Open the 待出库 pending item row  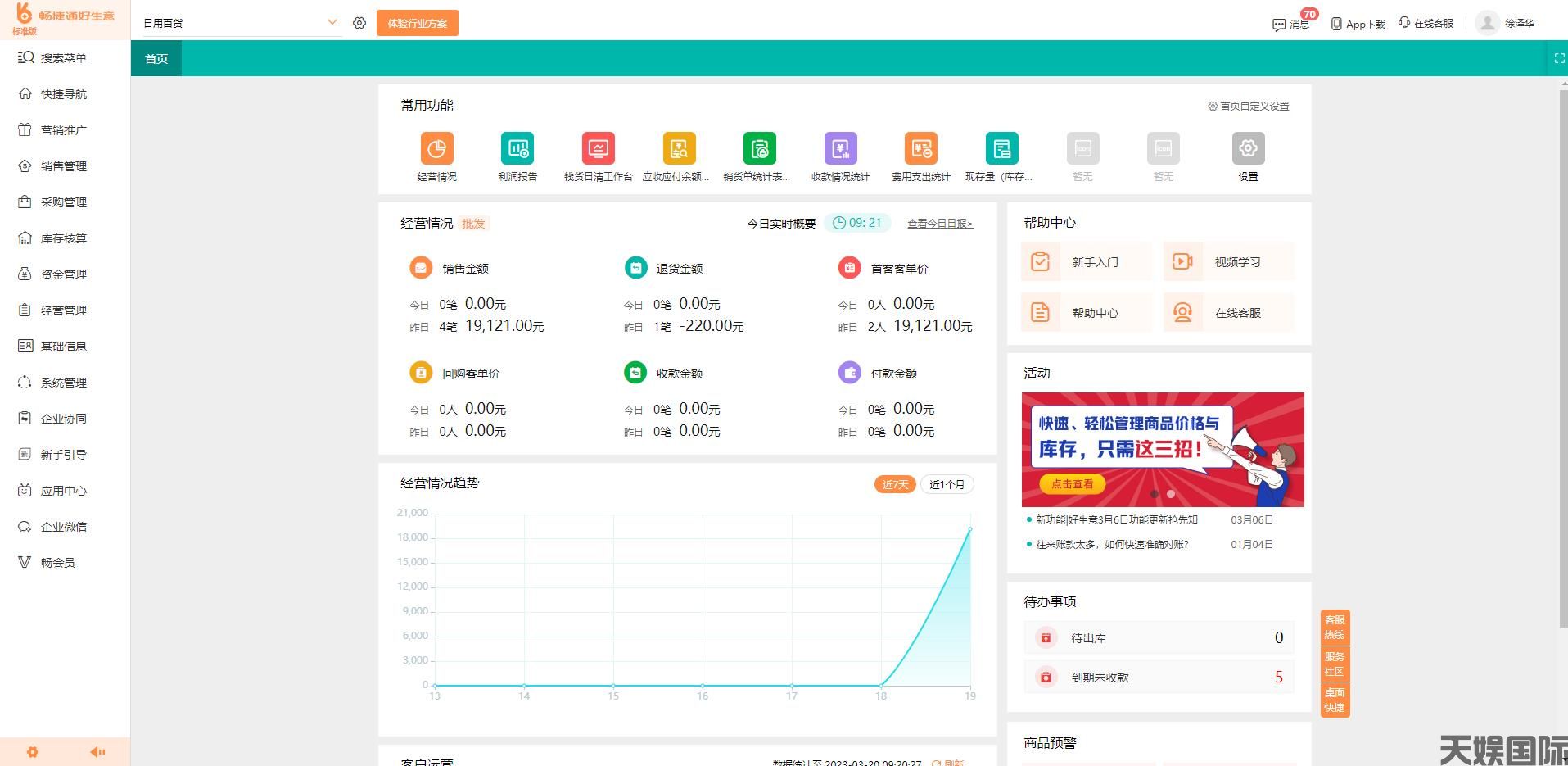pos(1159,637)
